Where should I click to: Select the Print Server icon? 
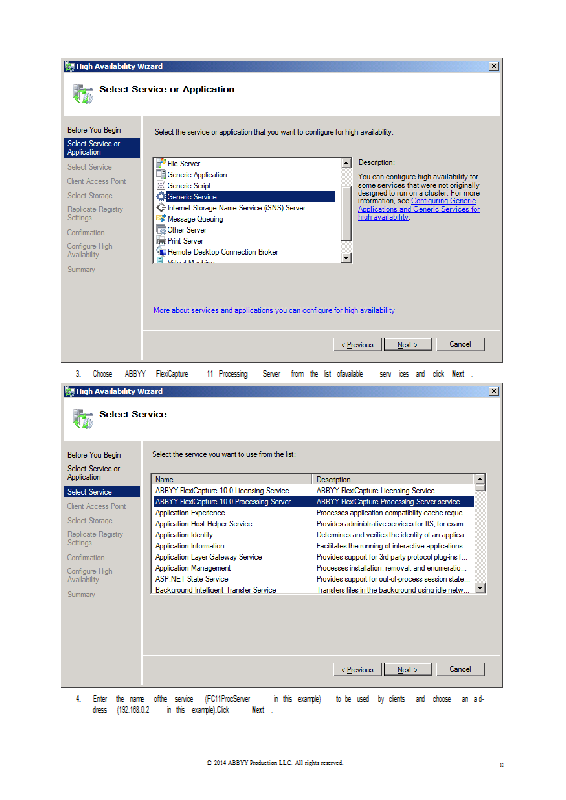pyautogui.click(x=161, y=241)
